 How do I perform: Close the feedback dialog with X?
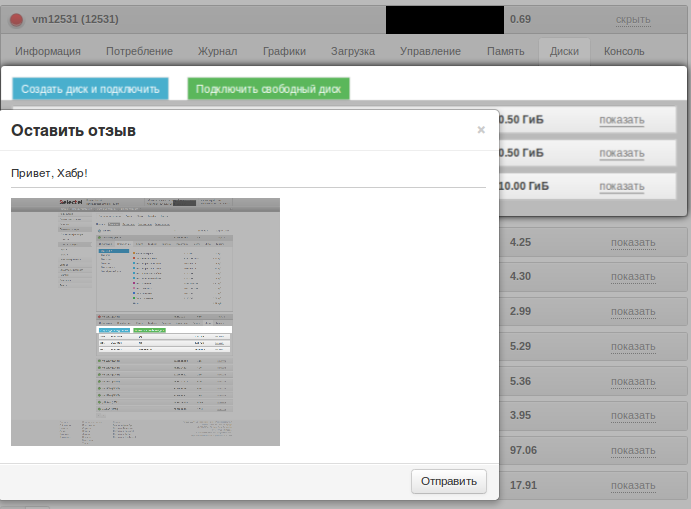click(481, 130)
